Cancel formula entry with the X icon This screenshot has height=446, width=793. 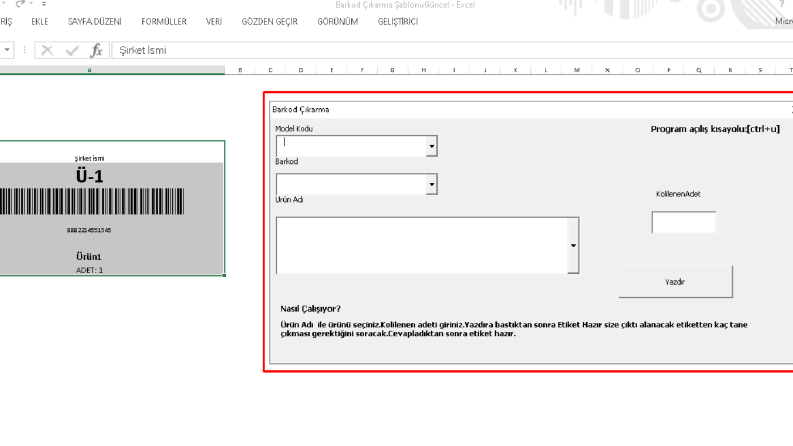(x=47, y=50)
